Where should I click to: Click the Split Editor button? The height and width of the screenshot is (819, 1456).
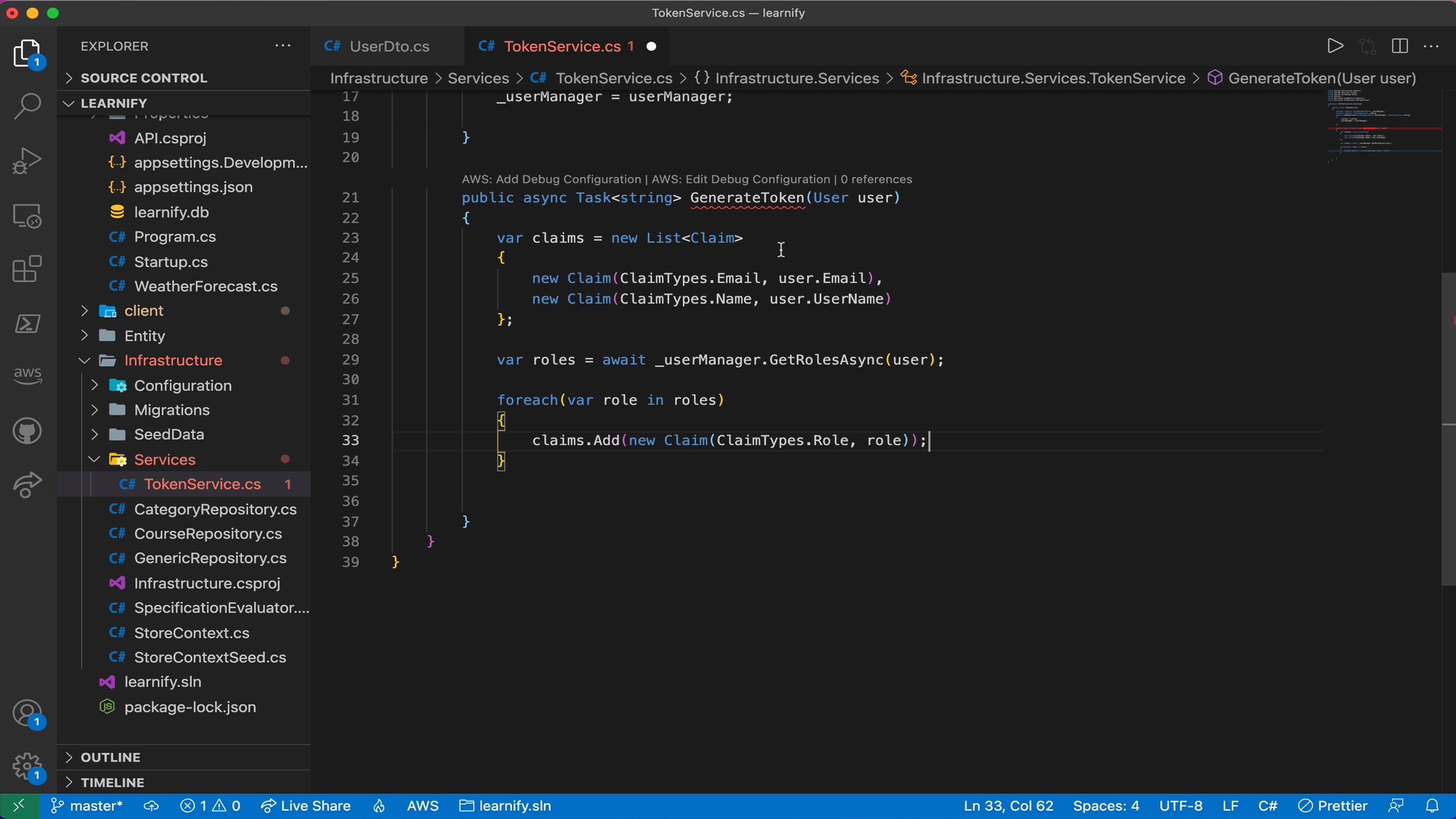pos(1399,46)
